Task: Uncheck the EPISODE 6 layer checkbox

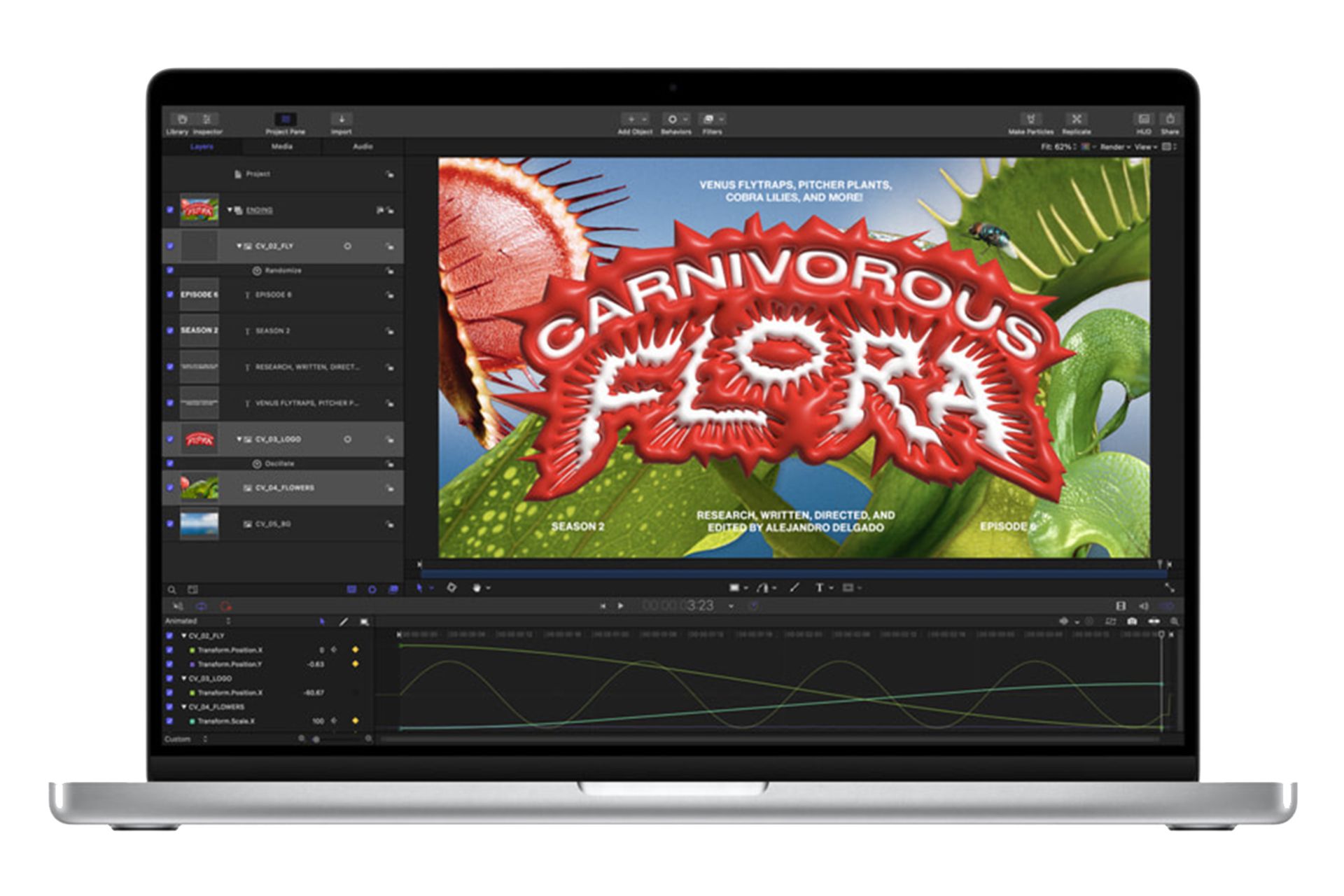Action: [170, 295]
